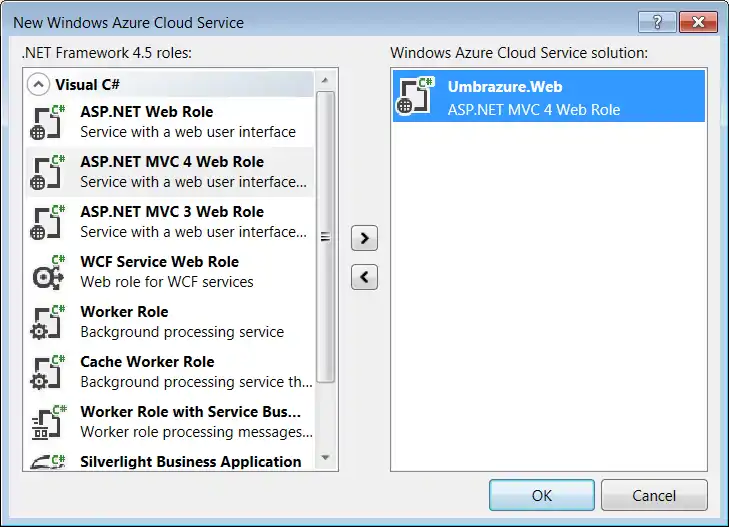The height and width of the screenshot is (527, 729).
Task: Select the 'Worker Role' title text
Action: coord(124,312)
